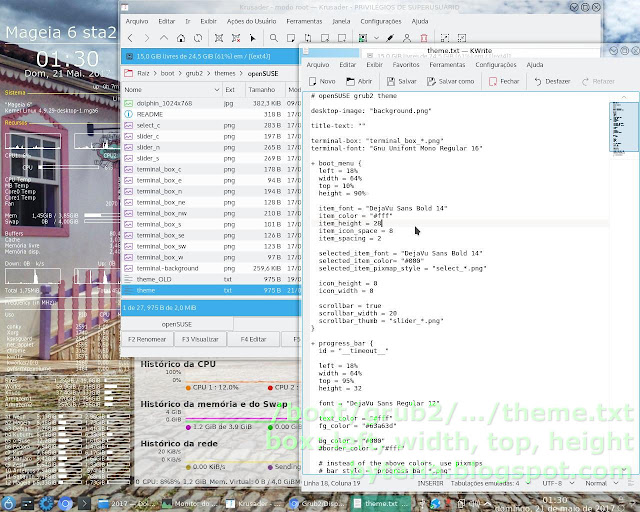Open Configurações menu in KWrite
640x512 pixels.
coord(496,65)
